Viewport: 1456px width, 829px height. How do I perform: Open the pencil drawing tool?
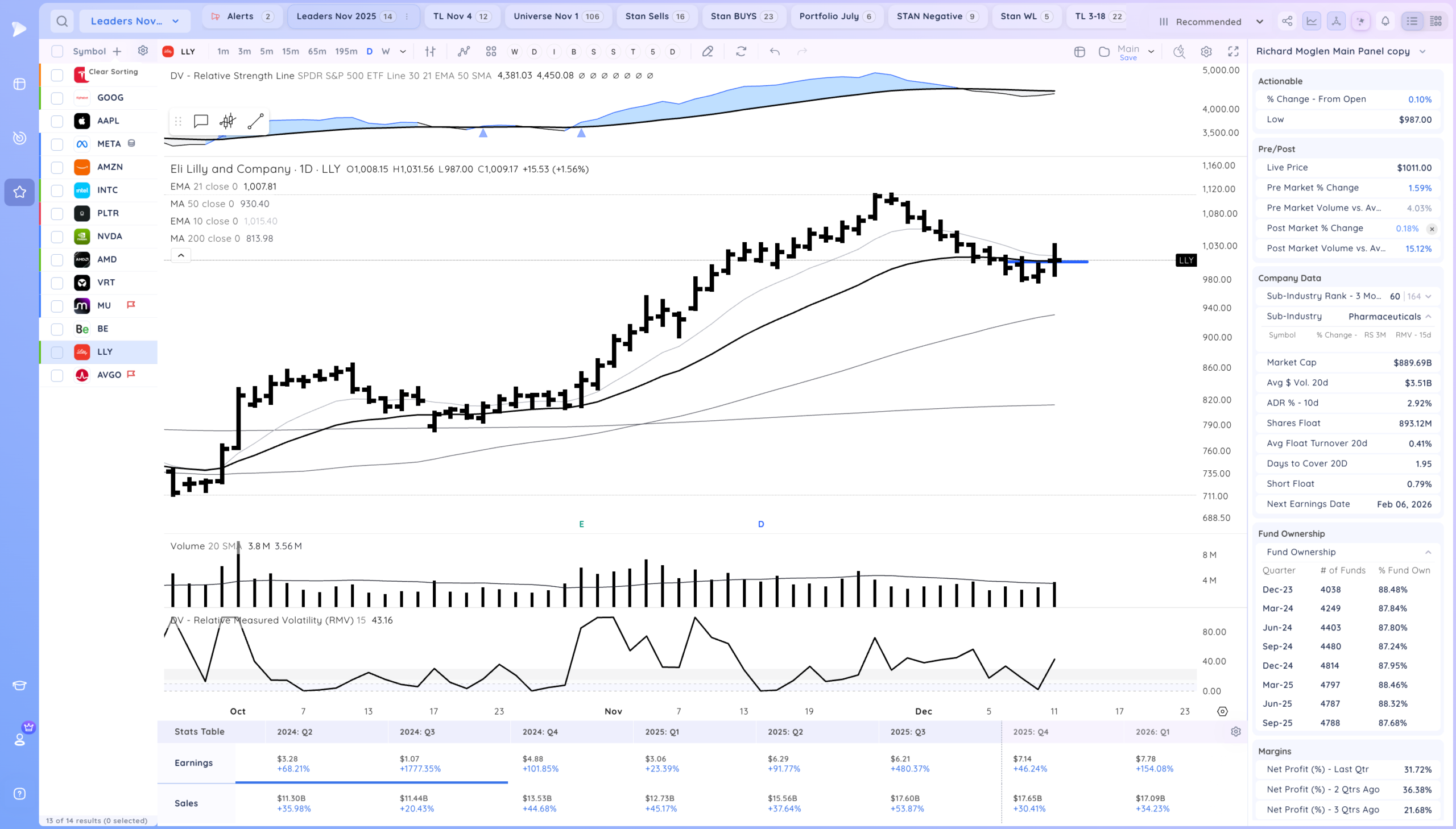707,52
